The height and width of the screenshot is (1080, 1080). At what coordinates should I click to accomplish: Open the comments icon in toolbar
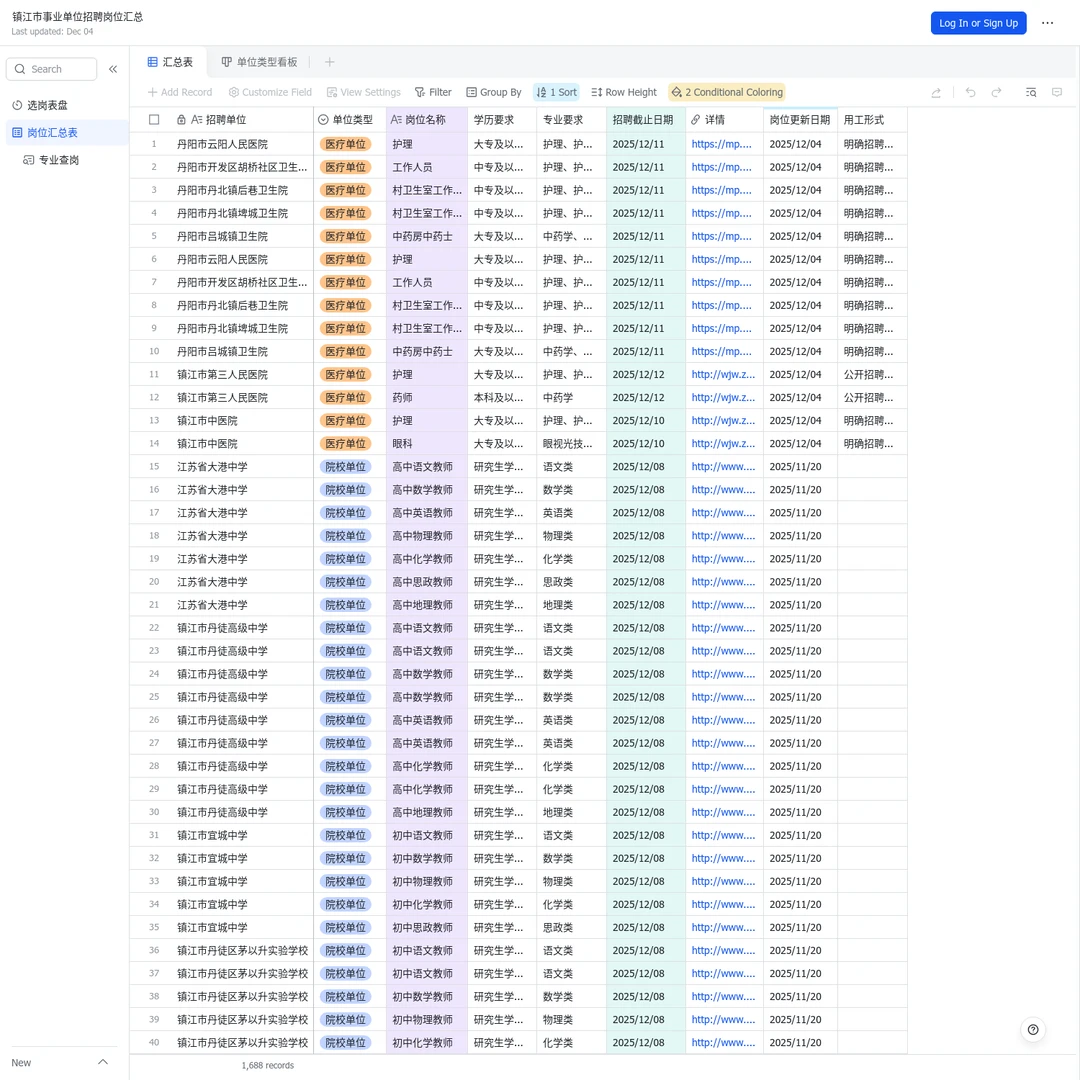pyautogui.click(x=1057, y=92)
